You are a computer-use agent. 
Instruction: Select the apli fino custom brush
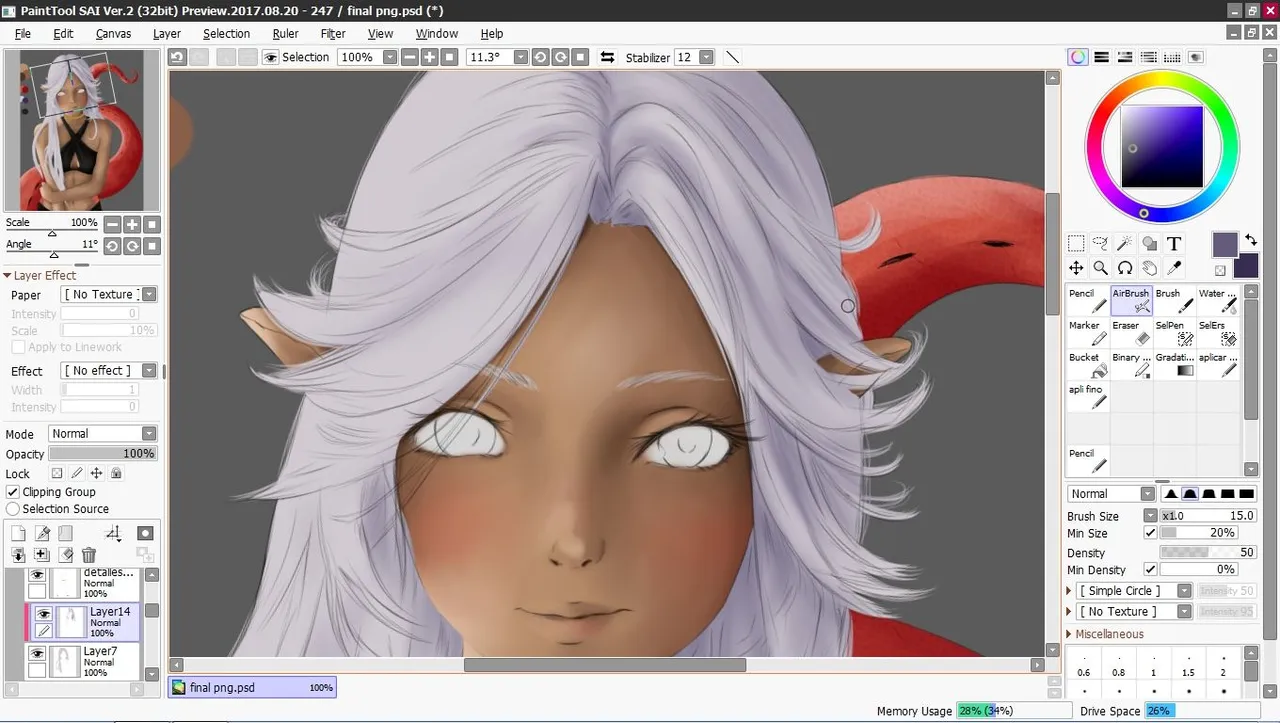[x=1088, y=397]
